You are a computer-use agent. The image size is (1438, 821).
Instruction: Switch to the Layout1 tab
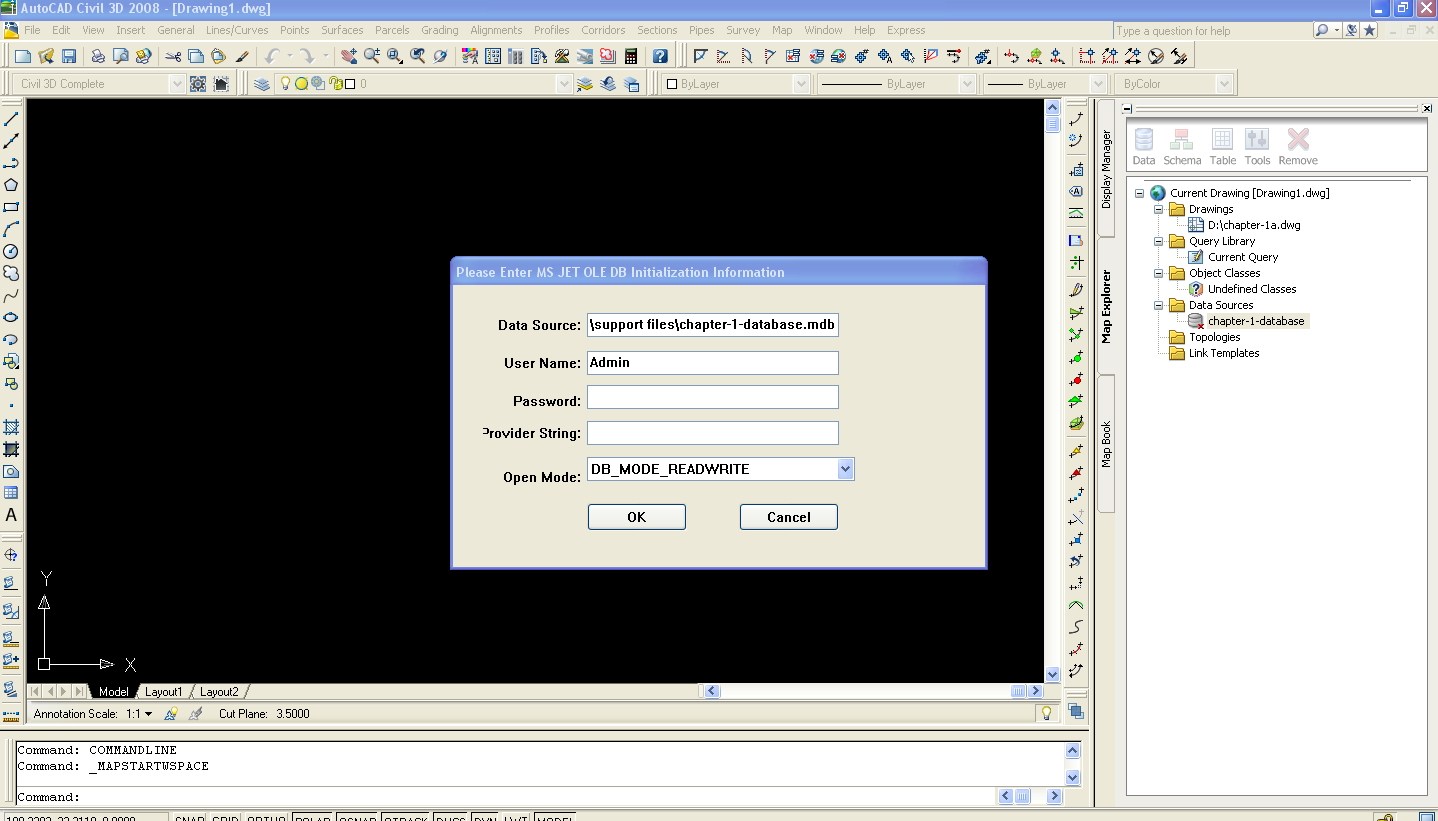tap(163, 690)
